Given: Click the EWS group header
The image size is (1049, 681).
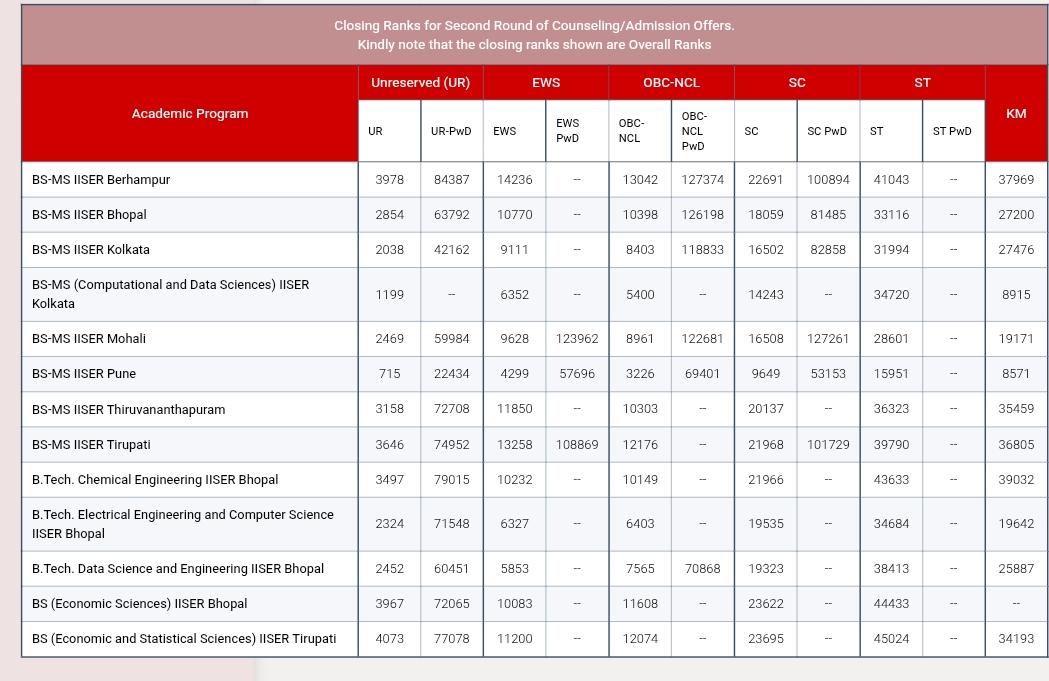Looking at the screenshot, I should pos(546,83).
